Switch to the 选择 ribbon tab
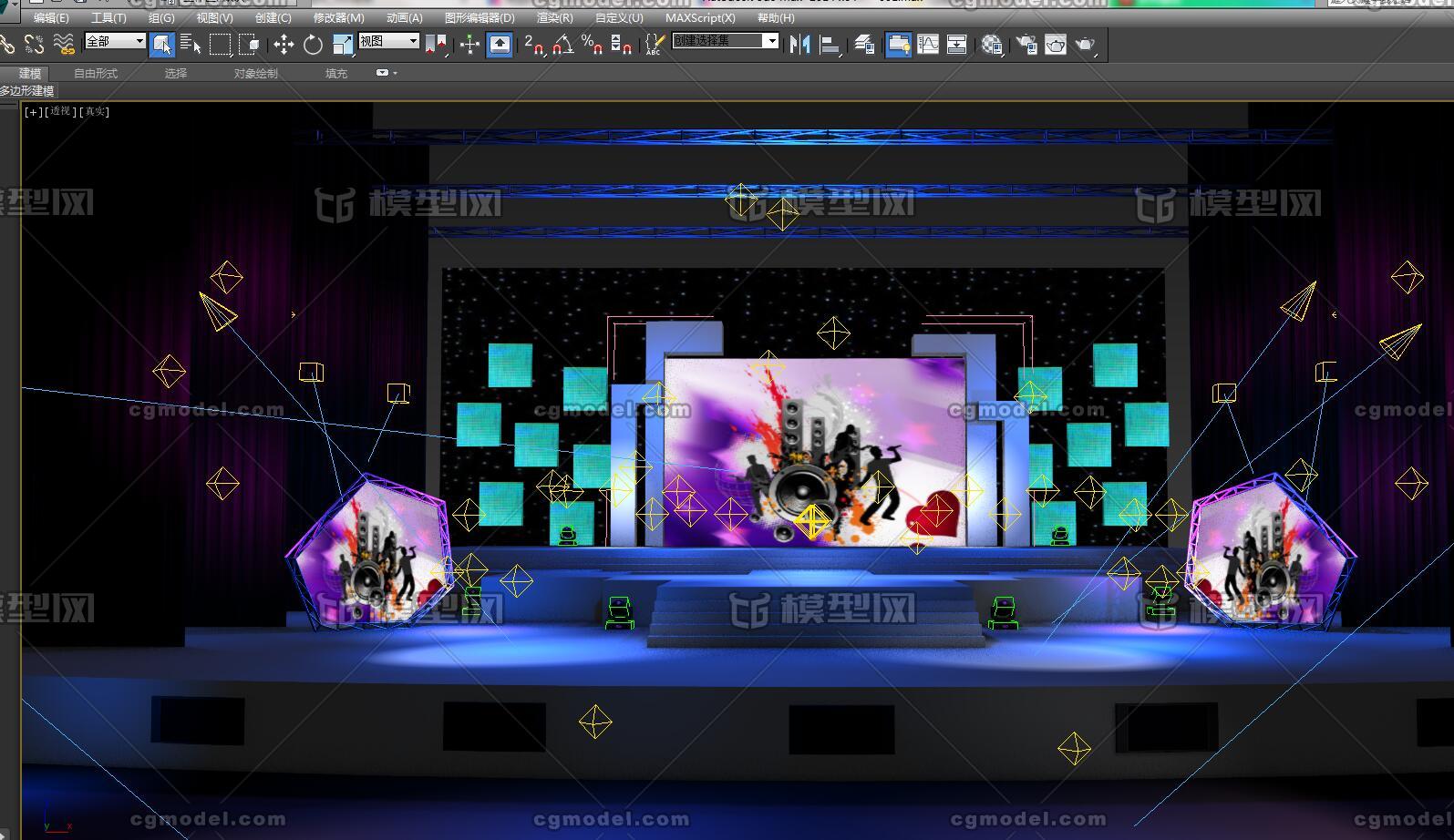Image resolution: width=1454 pixels, height=840 pixels. (x=176, y=73)
